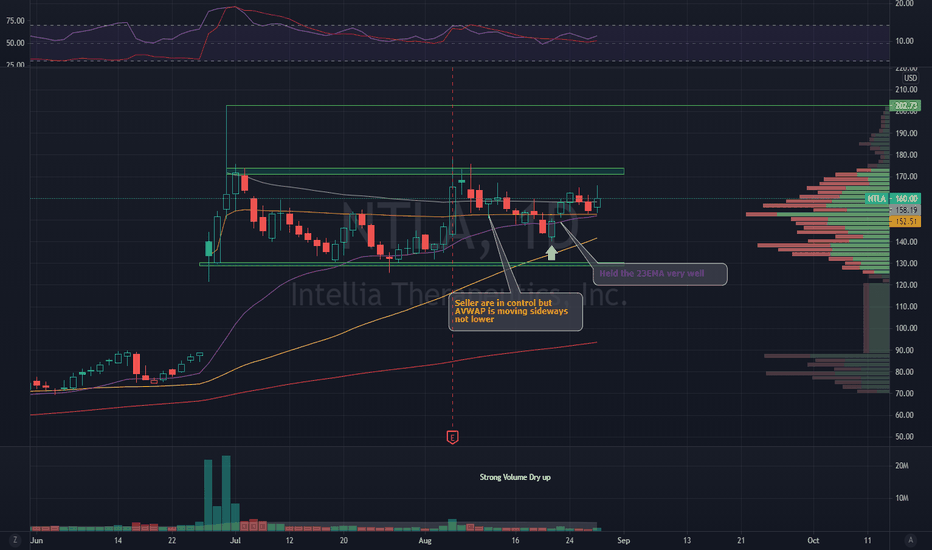
Task: Click the 130.00 price scale label
Action: [906, 263]
